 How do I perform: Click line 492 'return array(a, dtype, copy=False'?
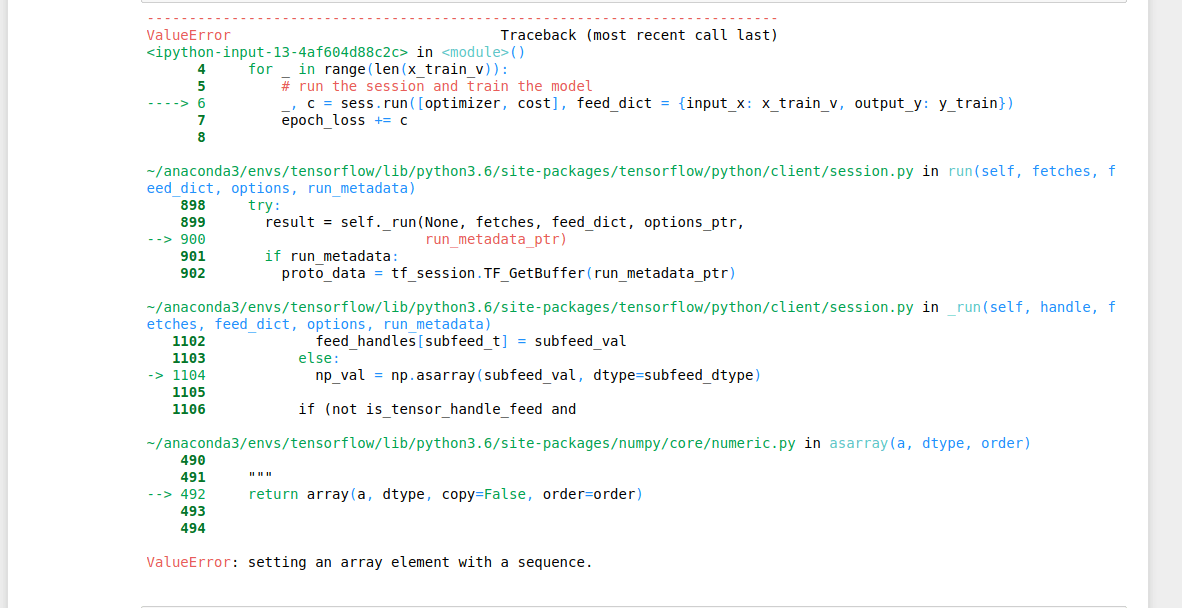click(446, 495)
